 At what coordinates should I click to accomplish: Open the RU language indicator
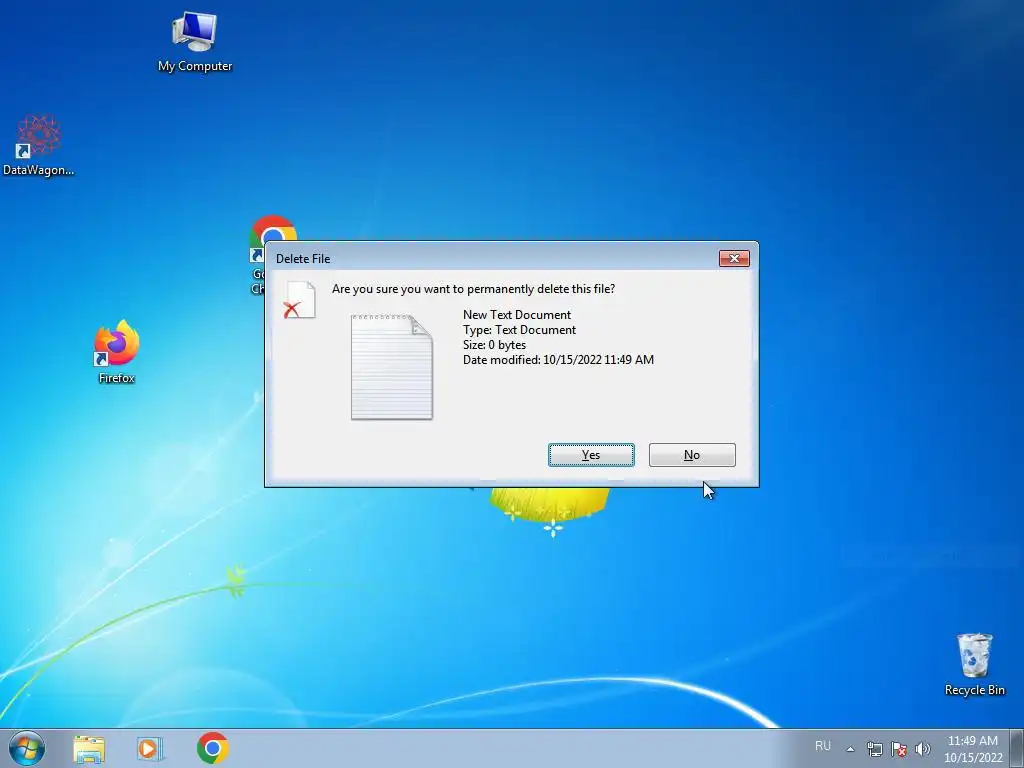coord(823,746)
